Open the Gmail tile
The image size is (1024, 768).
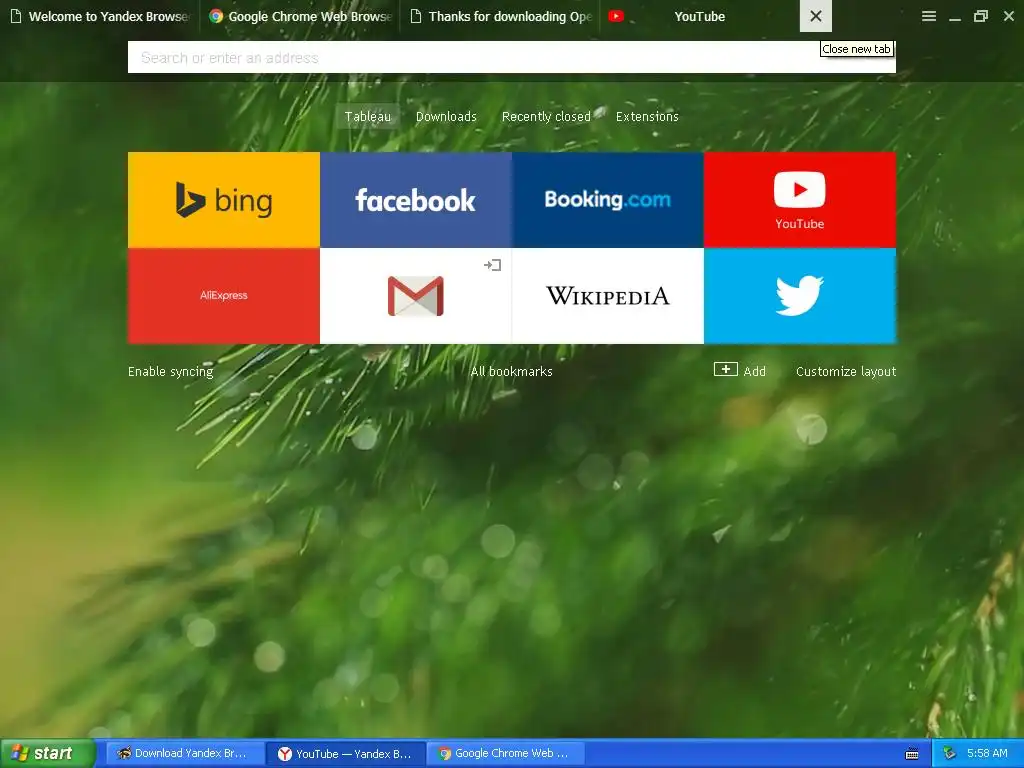416,296
